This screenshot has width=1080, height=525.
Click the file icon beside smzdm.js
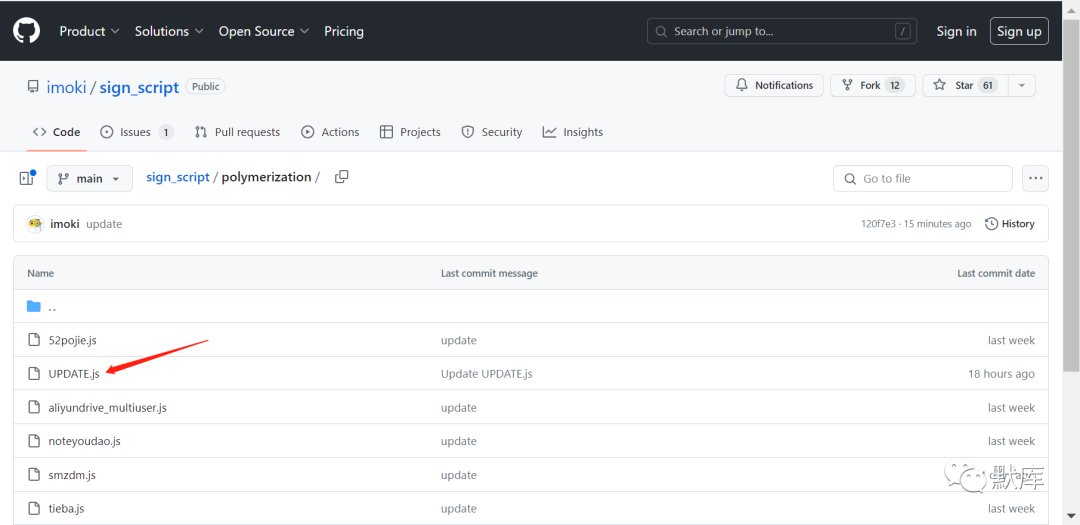pyautogui.click(x=34, y=475)
